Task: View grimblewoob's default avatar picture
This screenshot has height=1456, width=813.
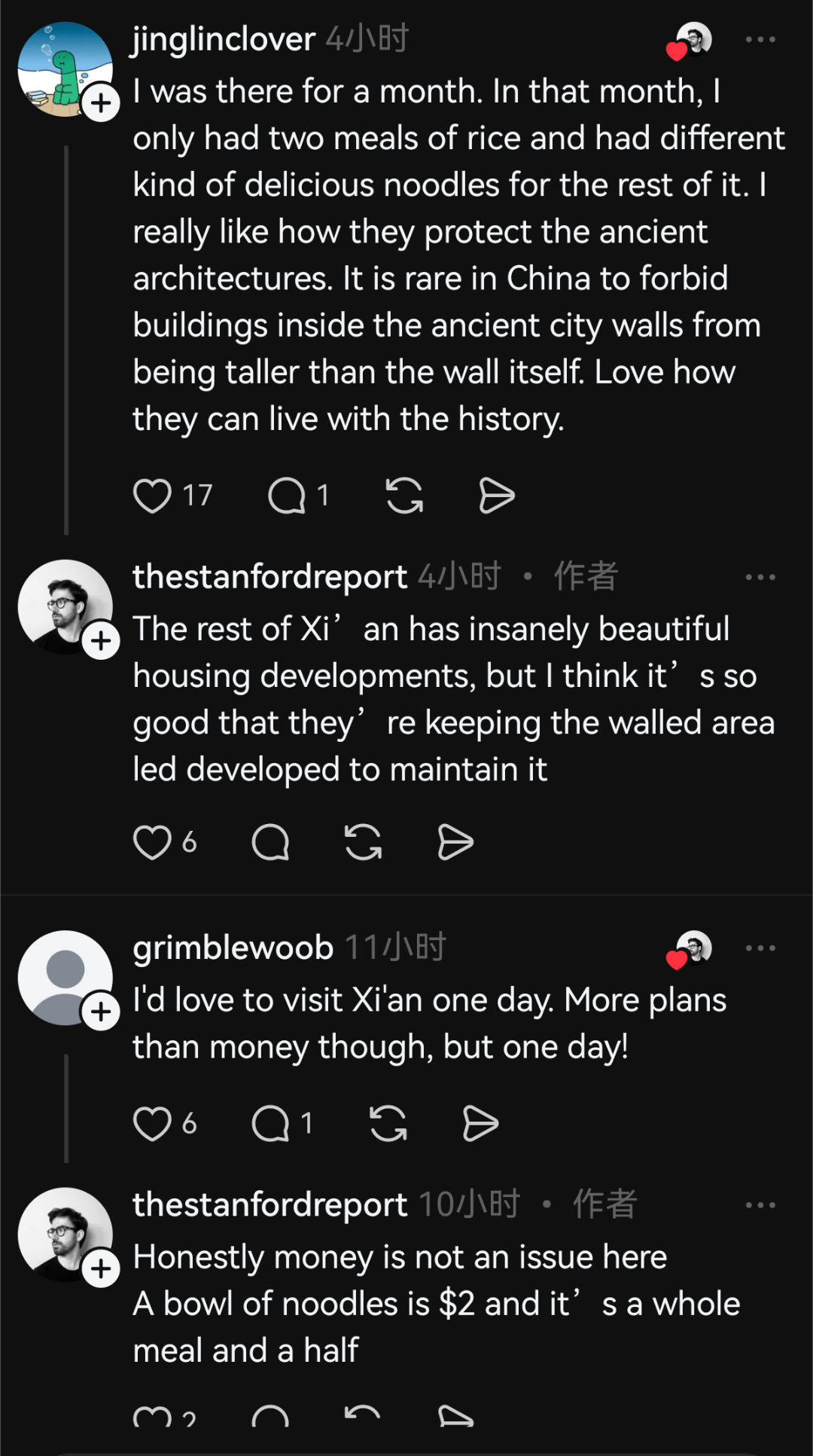Action: pyautogui.click(x=65, y=978)
